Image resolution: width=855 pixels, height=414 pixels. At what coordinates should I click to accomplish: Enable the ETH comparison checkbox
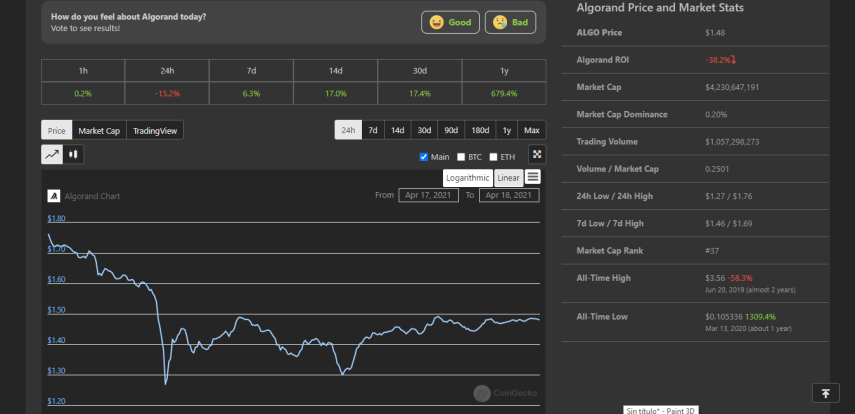click(493, 157)
